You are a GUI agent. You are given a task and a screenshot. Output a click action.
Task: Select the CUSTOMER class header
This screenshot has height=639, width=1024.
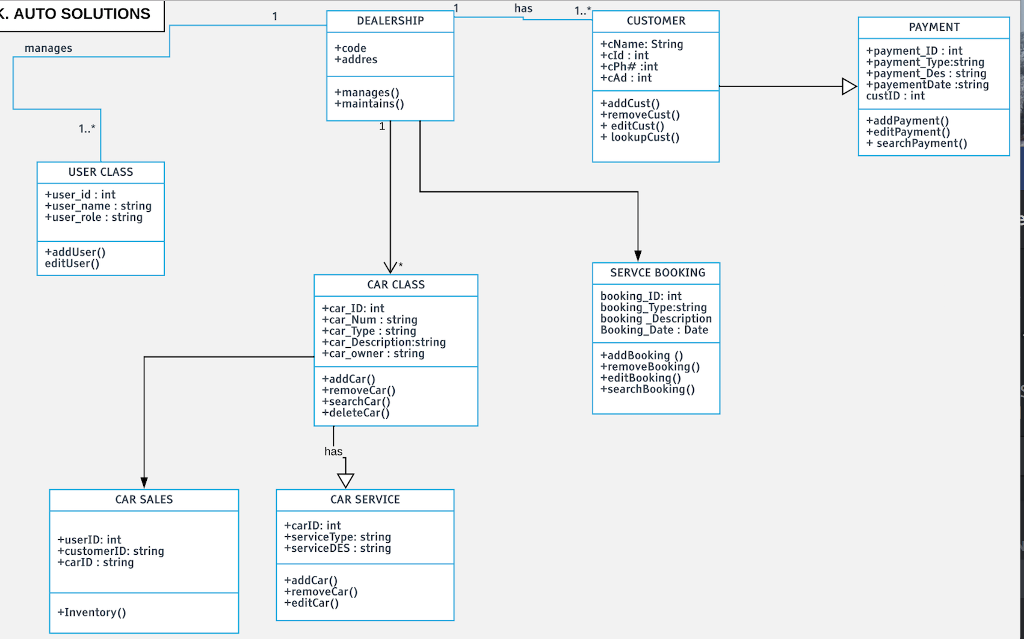coord(655,21)
